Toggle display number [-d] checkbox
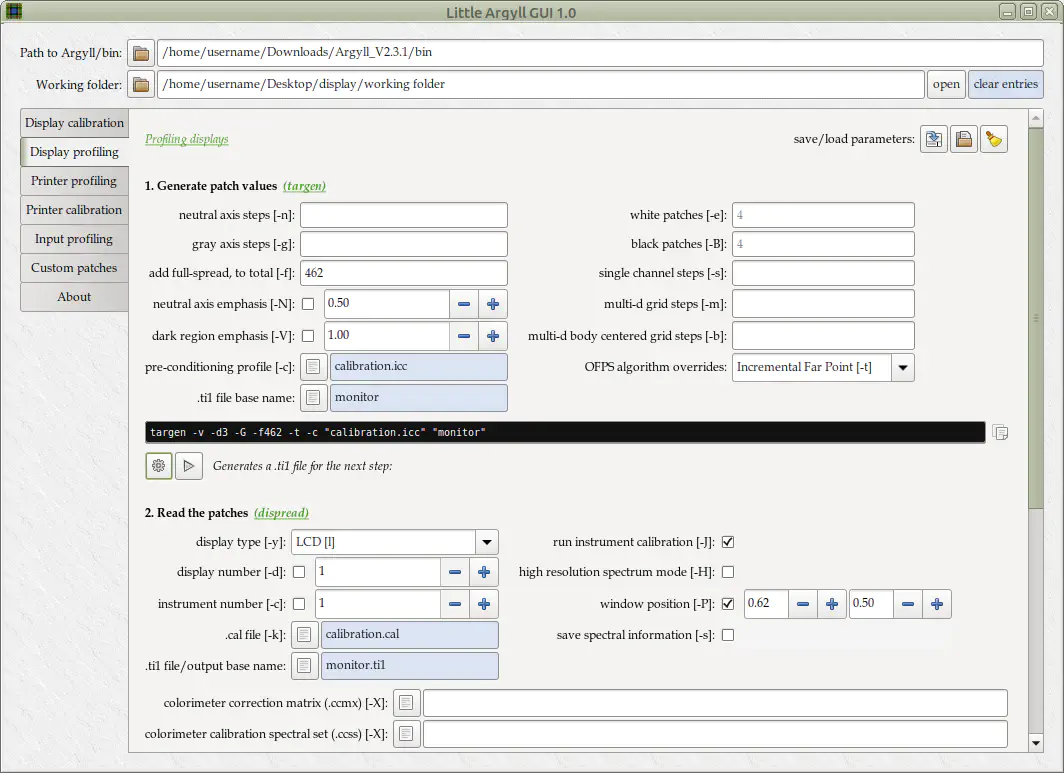 [299, 572]
